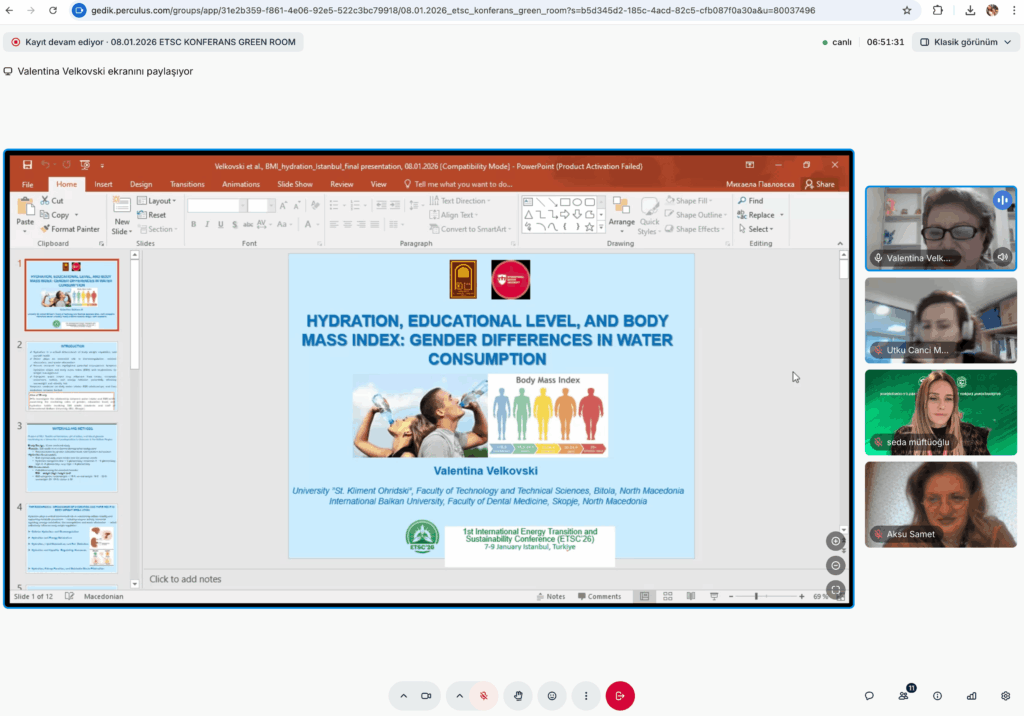Zoom in on the shared screen

(836, 541)
